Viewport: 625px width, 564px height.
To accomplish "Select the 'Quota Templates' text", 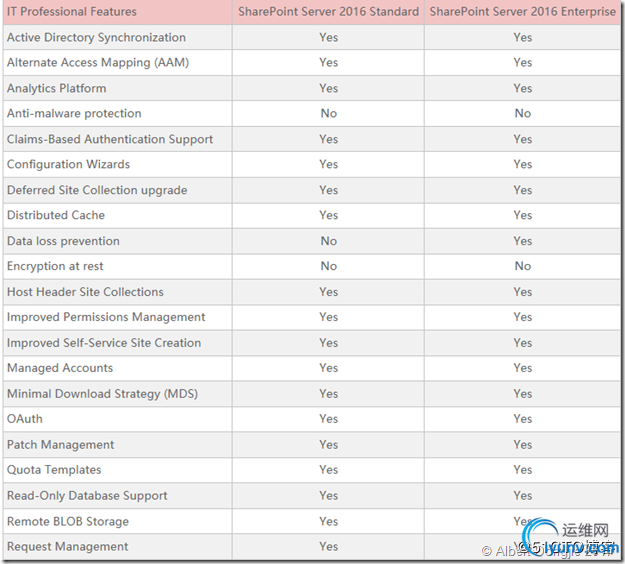I will [54, 470].
